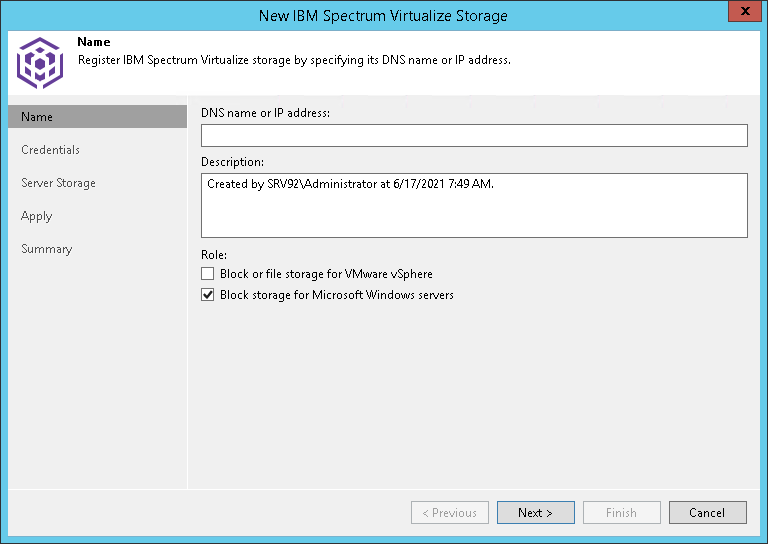Select the Name wizard step

pyautogui.click(x=97, y=117)
